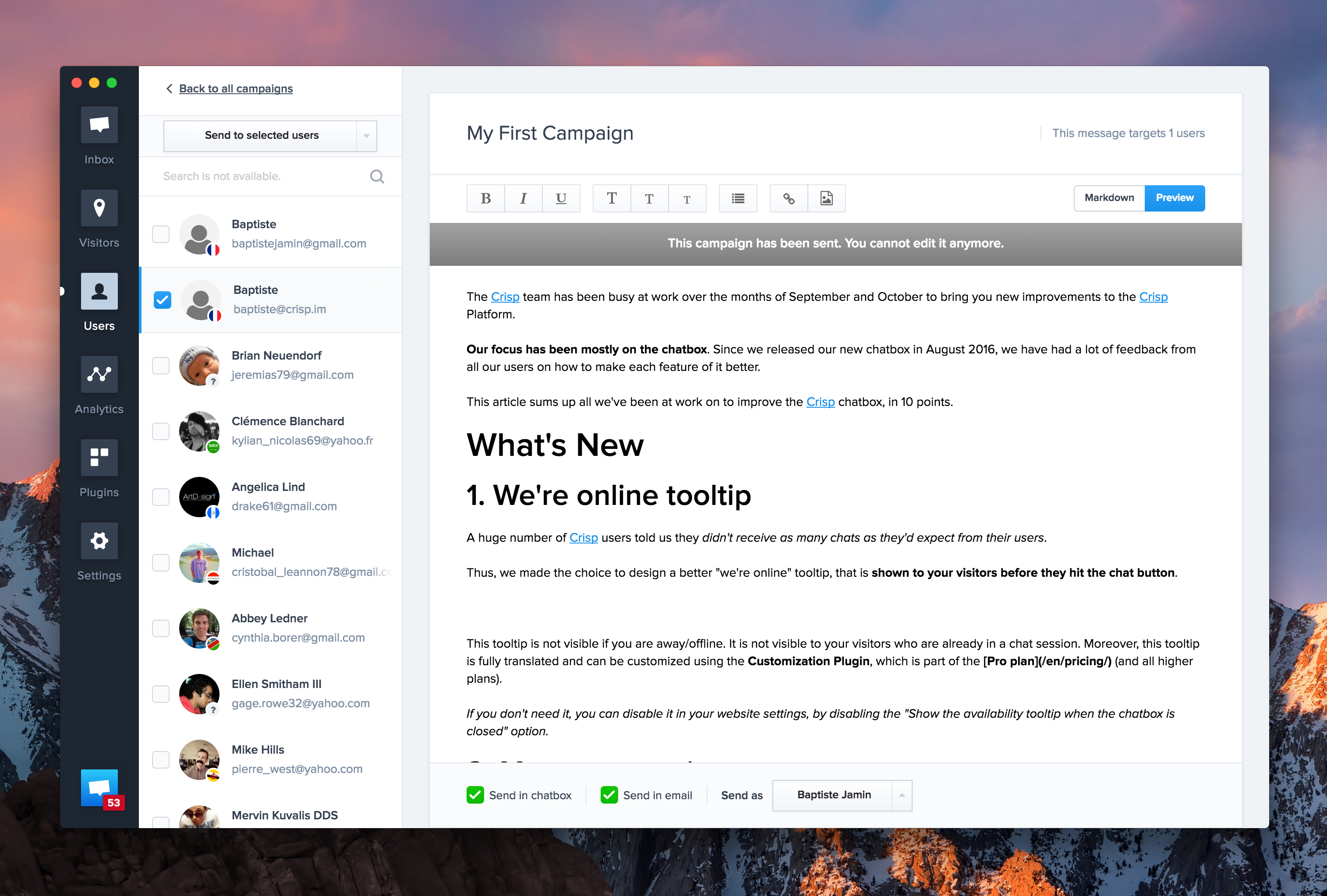Open the Send to selected users dropdown
Viewport: 1327px width, 896px height.
pos(366,136)
